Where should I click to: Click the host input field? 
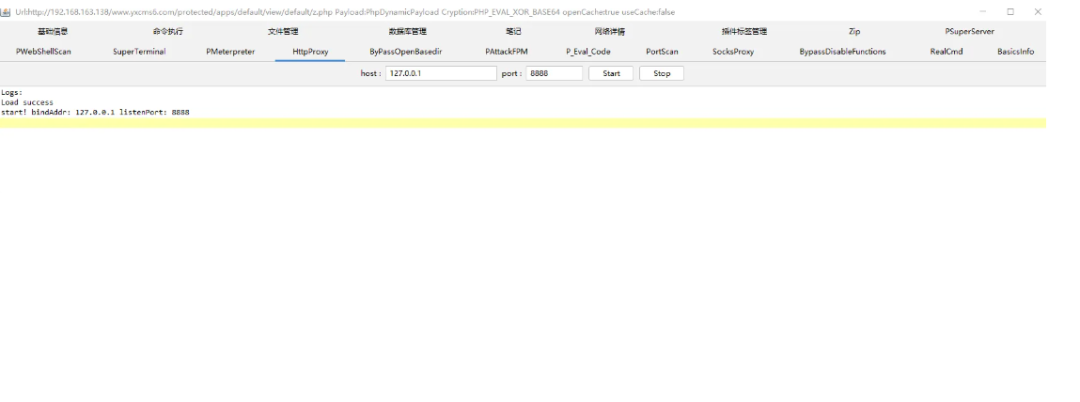(441, 73)
